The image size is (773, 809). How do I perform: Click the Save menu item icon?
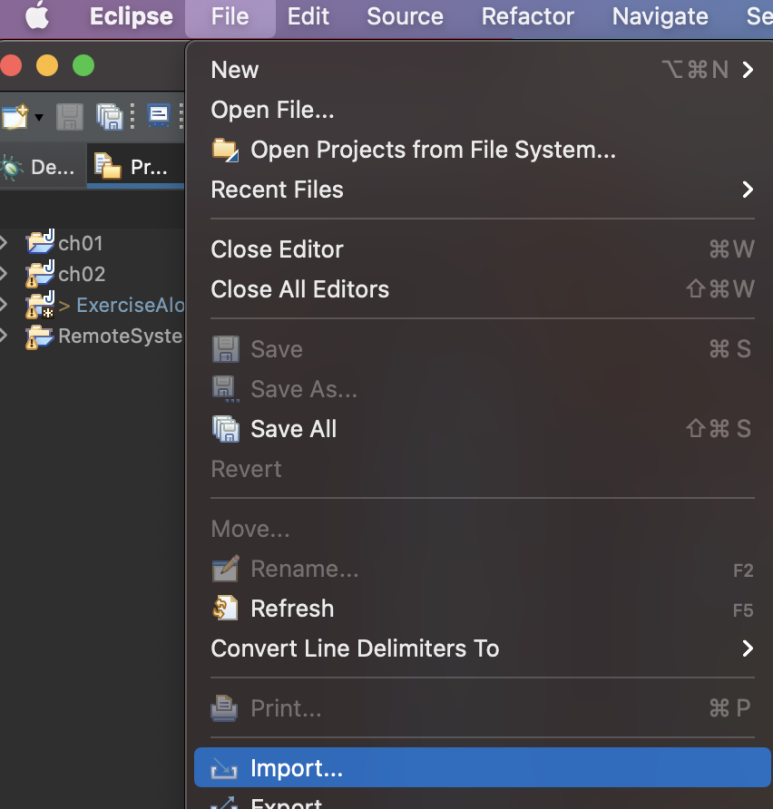click(226, 349)
